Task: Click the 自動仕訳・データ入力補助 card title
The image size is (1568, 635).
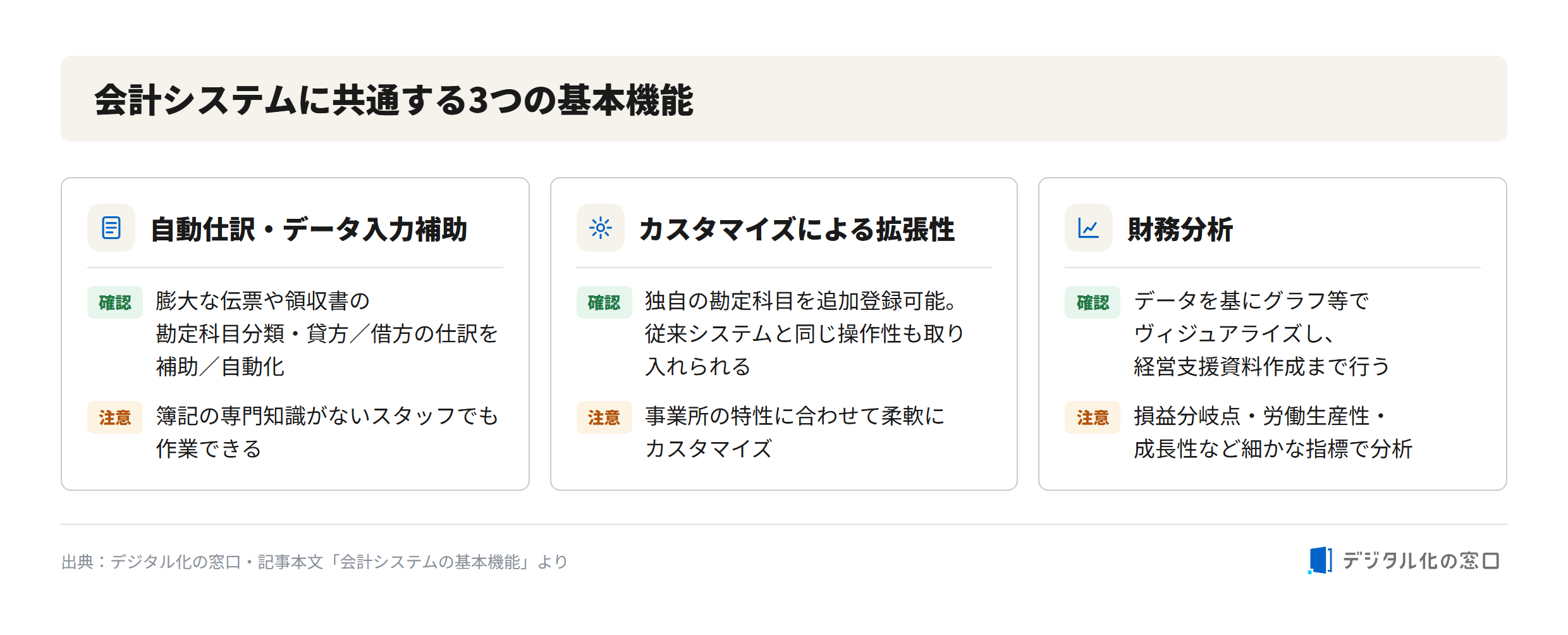Action: [x=309, y=229]
